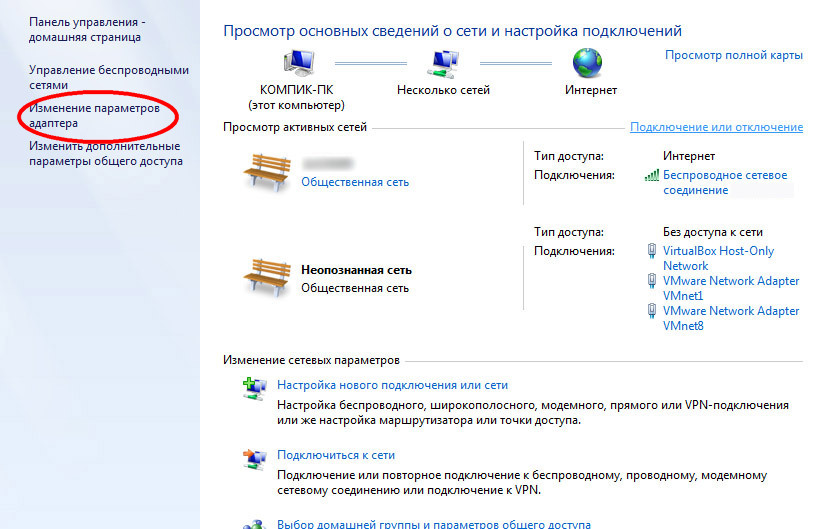Click the КОМПИК-ПК computer icon
This screenshot has width=831, height=529.
click(298, 63)
